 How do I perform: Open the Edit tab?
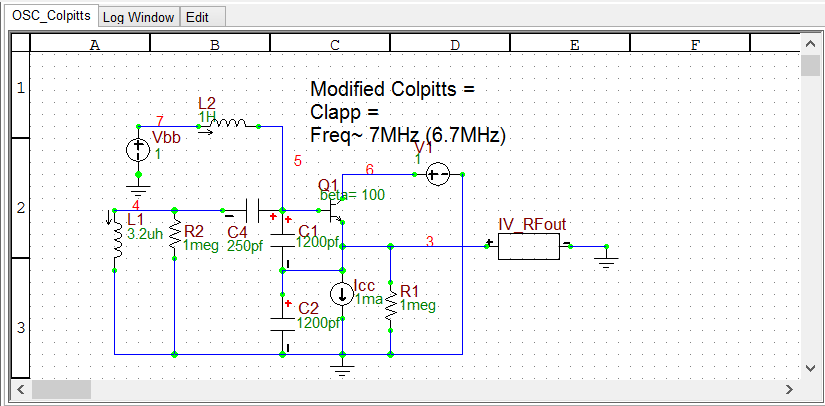197,17
